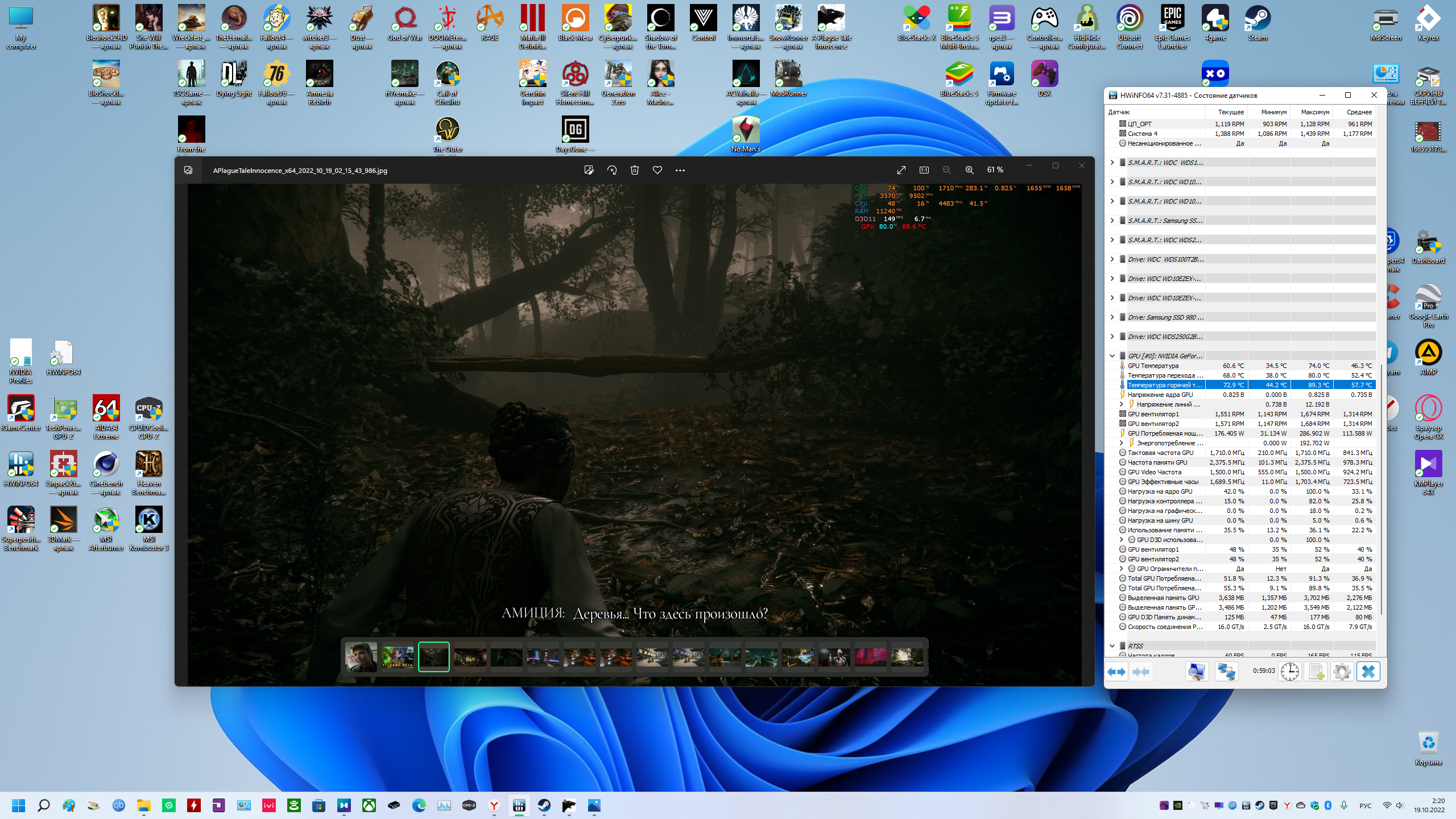
Task: Click the Текущее column header
Action: [1231, 112]
